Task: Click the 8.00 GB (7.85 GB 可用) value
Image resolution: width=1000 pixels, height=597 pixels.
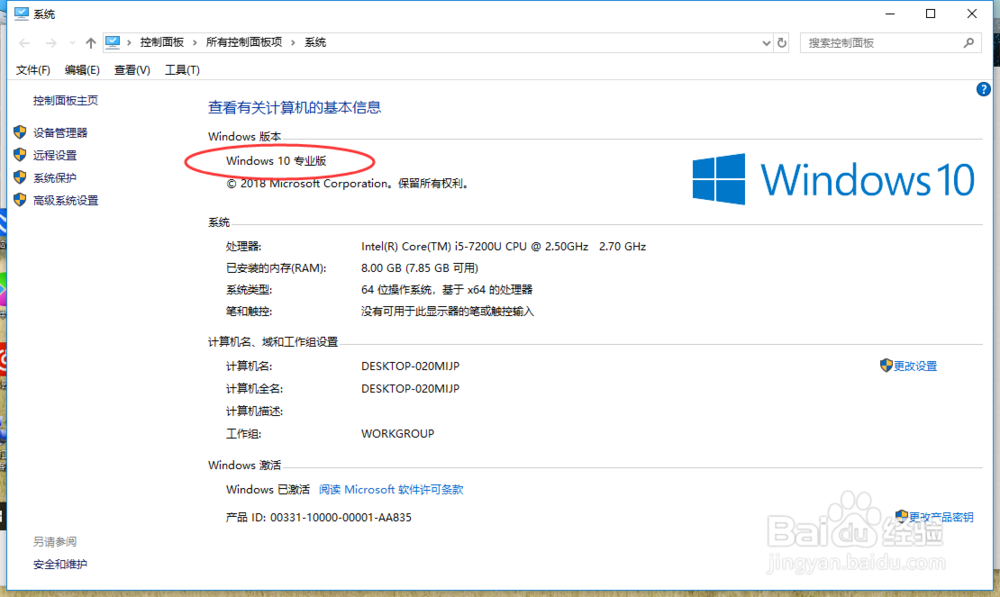Action: (420, 268)
